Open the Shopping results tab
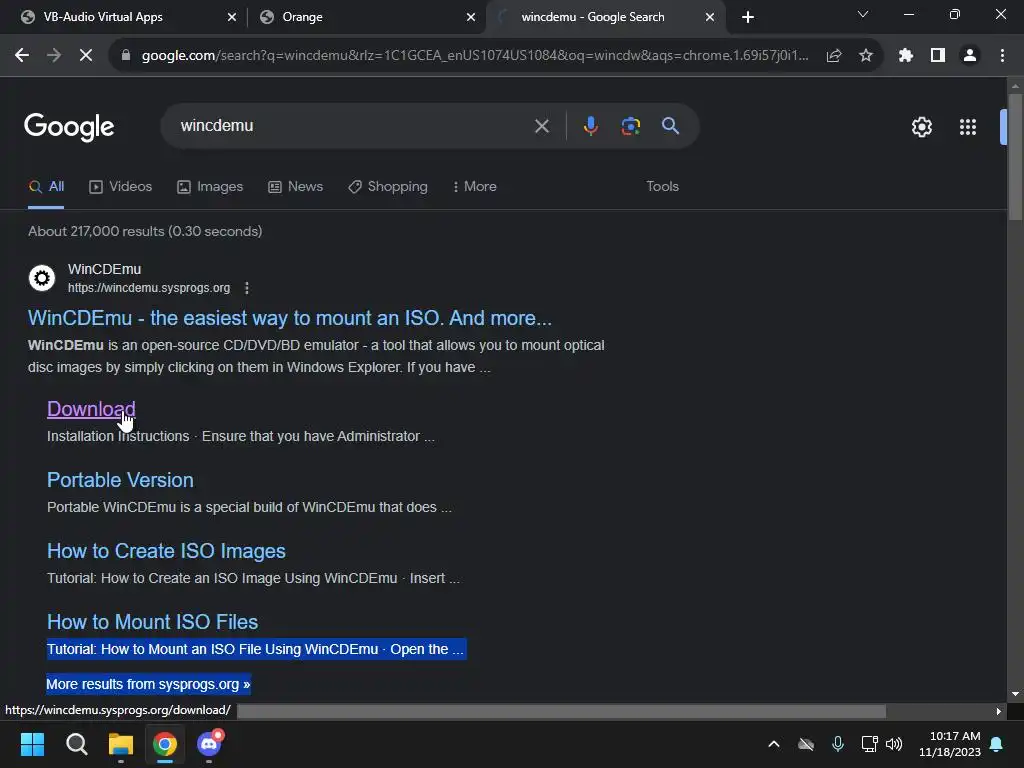 click(x=388, y=187)
